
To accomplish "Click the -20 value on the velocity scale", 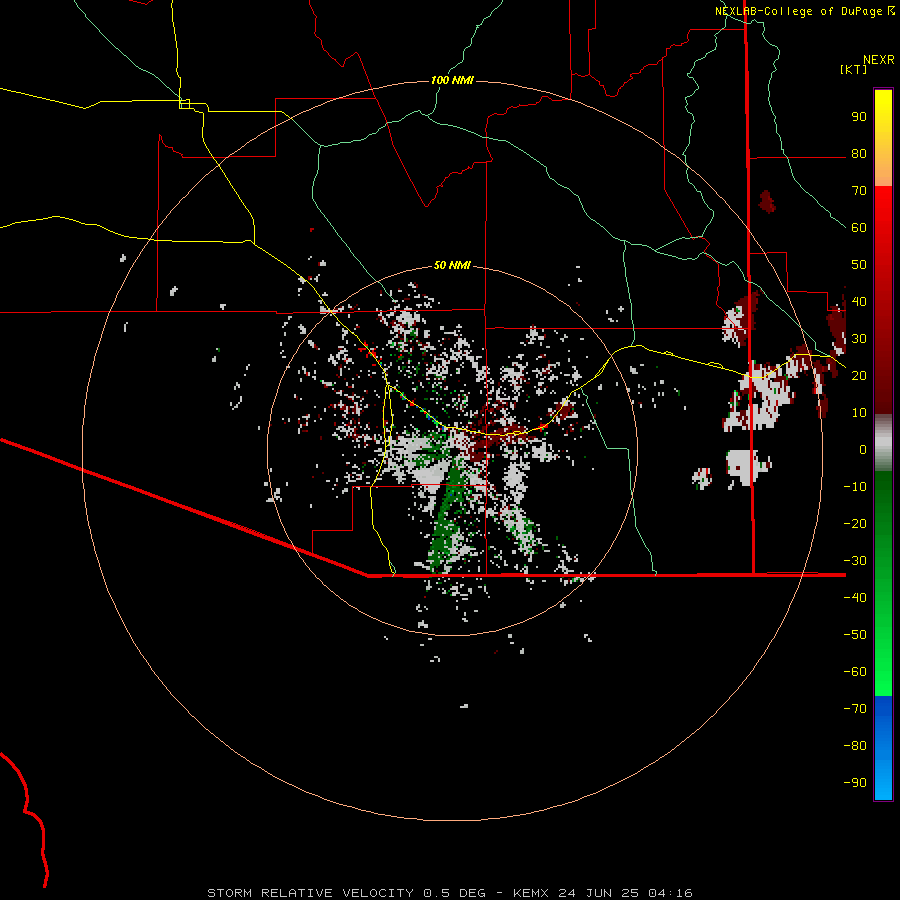I will pos(855,523).
